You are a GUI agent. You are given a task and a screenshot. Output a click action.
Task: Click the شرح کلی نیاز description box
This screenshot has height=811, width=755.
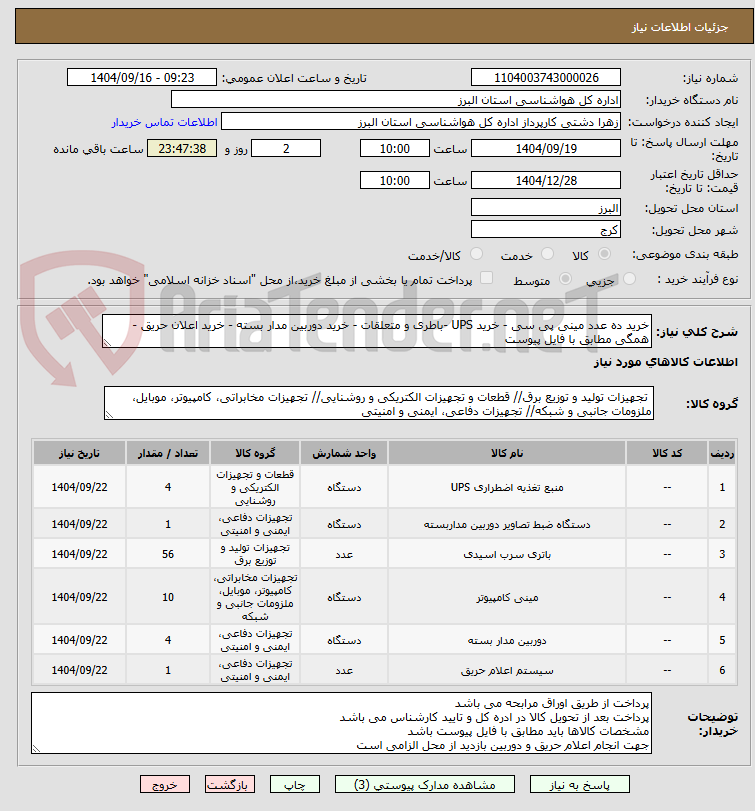[x=376, y=331]
